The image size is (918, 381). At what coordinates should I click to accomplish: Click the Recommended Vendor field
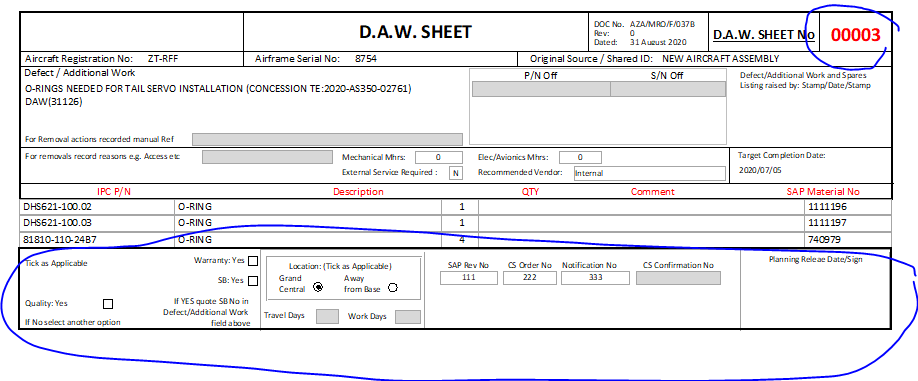click(x=649, y=173)
